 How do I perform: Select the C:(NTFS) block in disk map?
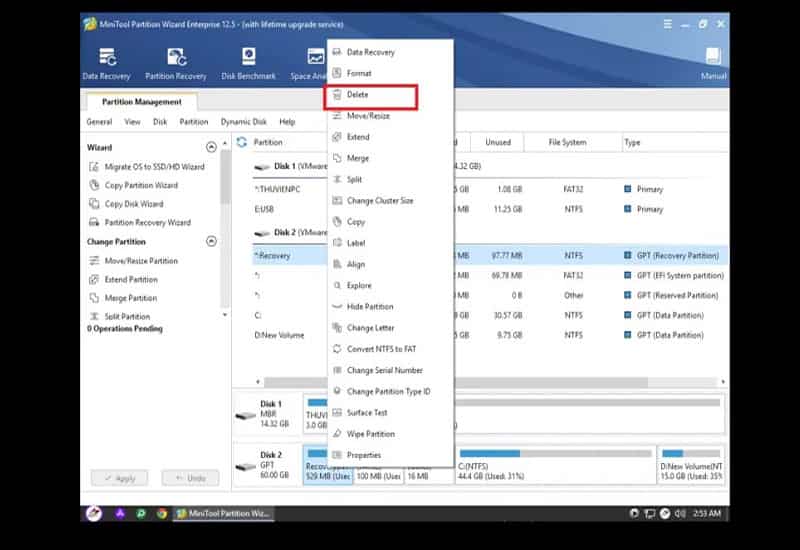pos(555,465)
